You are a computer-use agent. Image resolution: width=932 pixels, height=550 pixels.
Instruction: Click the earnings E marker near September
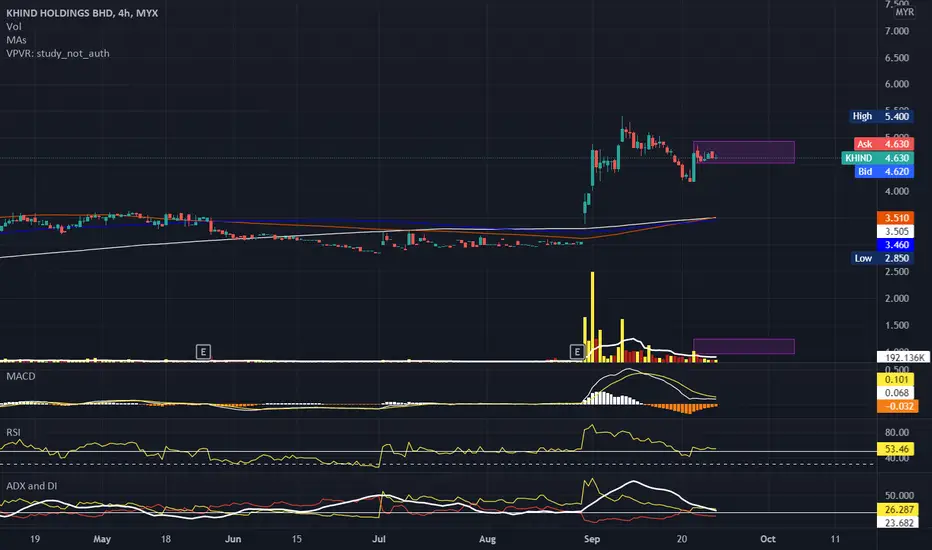point(577,351)
